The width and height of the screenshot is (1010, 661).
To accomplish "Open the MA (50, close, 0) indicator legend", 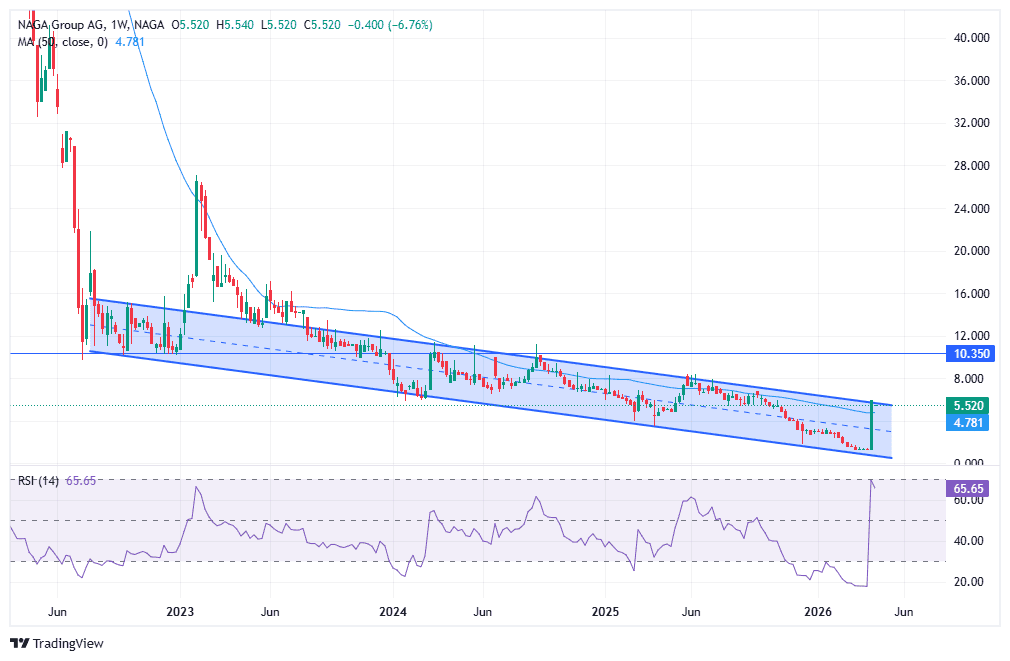I will 60,42.
